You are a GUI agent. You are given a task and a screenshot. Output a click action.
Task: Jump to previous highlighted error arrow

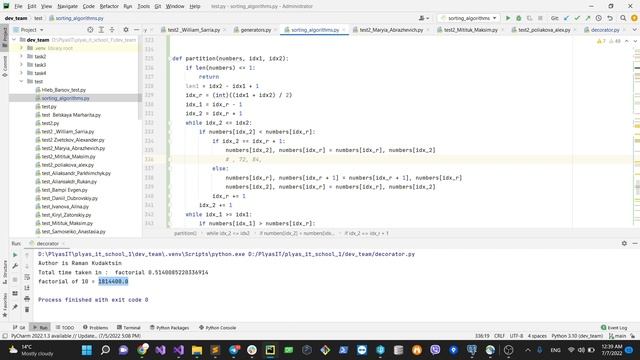[x=627, y=41]
